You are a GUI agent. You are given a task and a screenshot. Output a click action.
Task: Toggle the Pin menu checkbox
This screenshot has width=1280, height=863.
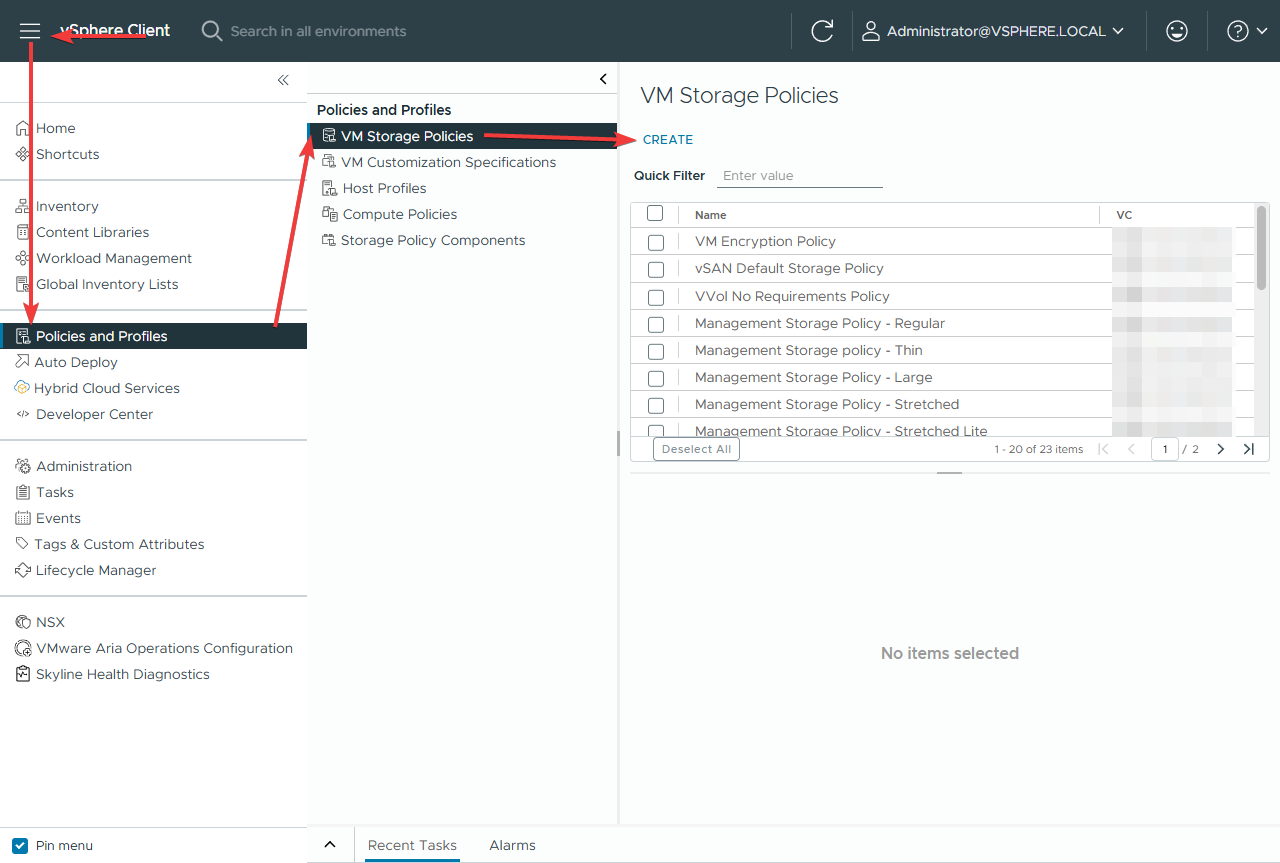tap(20, 845)
